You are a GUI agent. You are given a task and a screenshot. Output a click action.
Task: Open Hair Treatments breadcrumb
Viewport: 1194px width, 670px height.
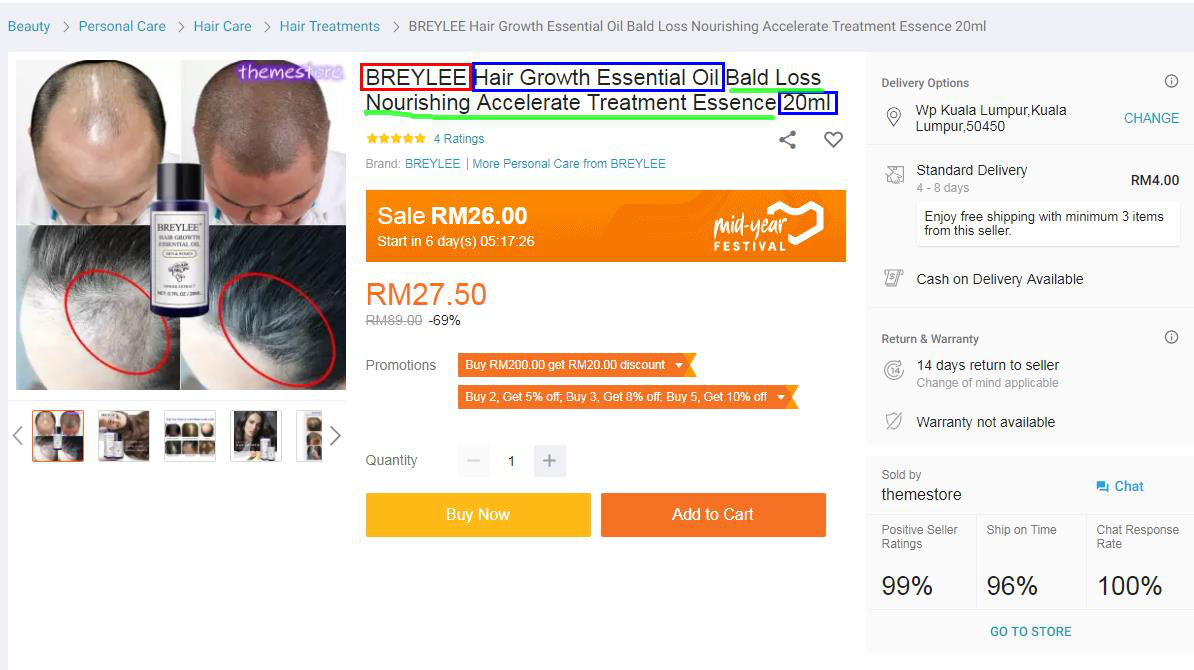pos(330,26)
